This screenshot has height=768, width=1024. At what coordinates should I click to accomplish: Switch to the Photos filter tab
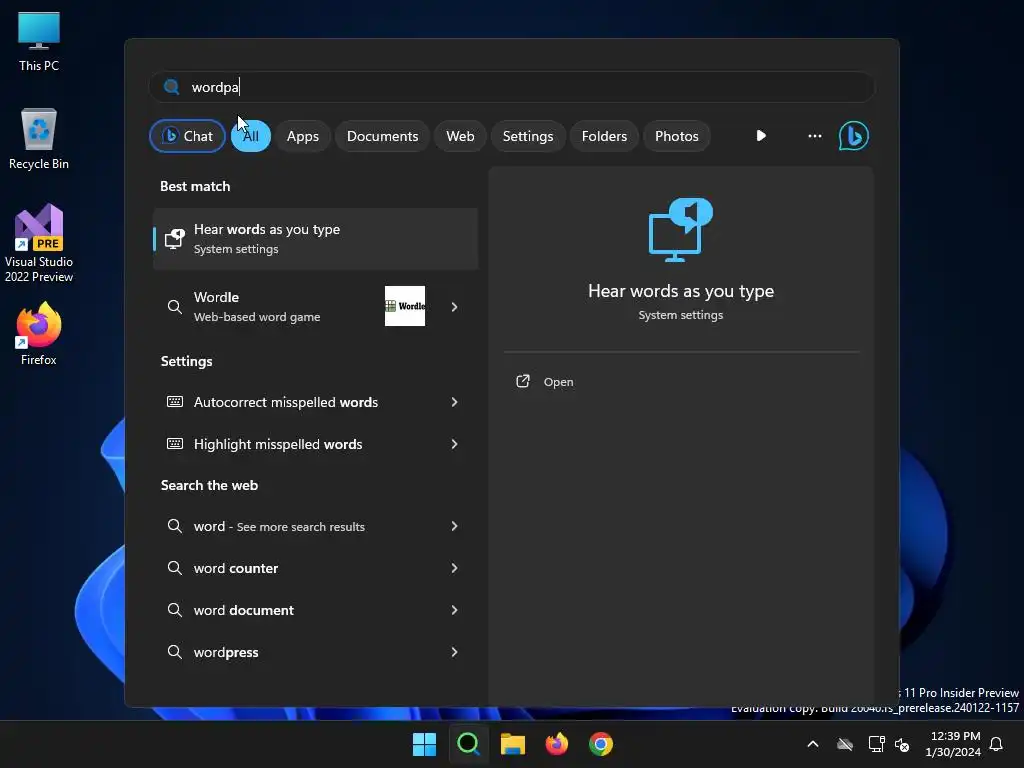pyautogui.click(x=677, y=136)
